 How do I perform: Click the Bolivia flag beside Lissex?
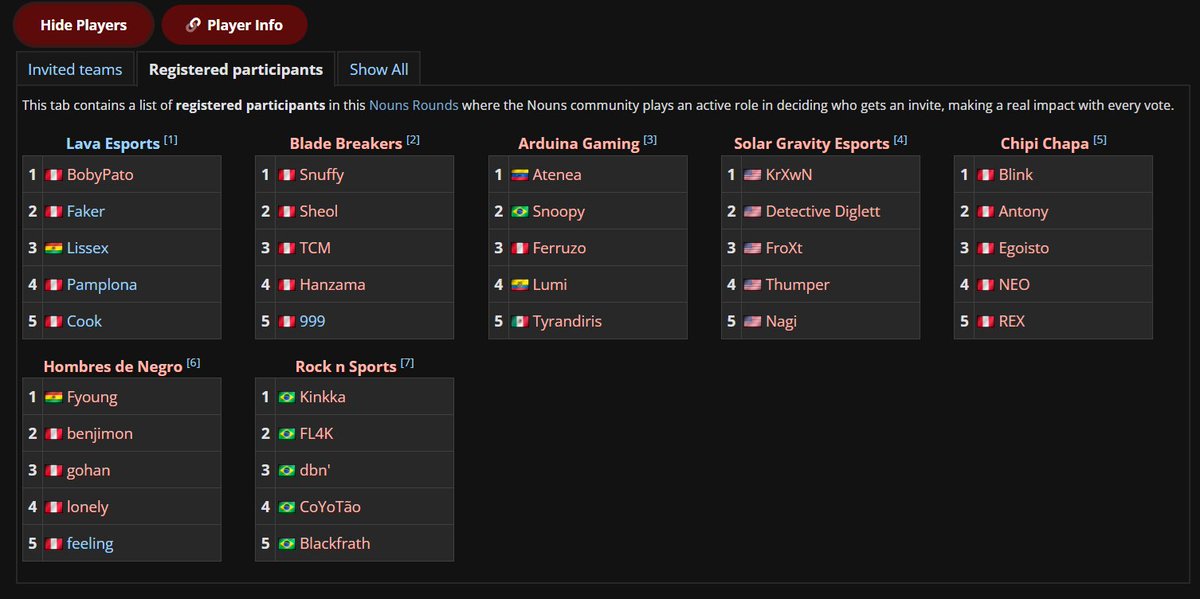pos(54,248)
